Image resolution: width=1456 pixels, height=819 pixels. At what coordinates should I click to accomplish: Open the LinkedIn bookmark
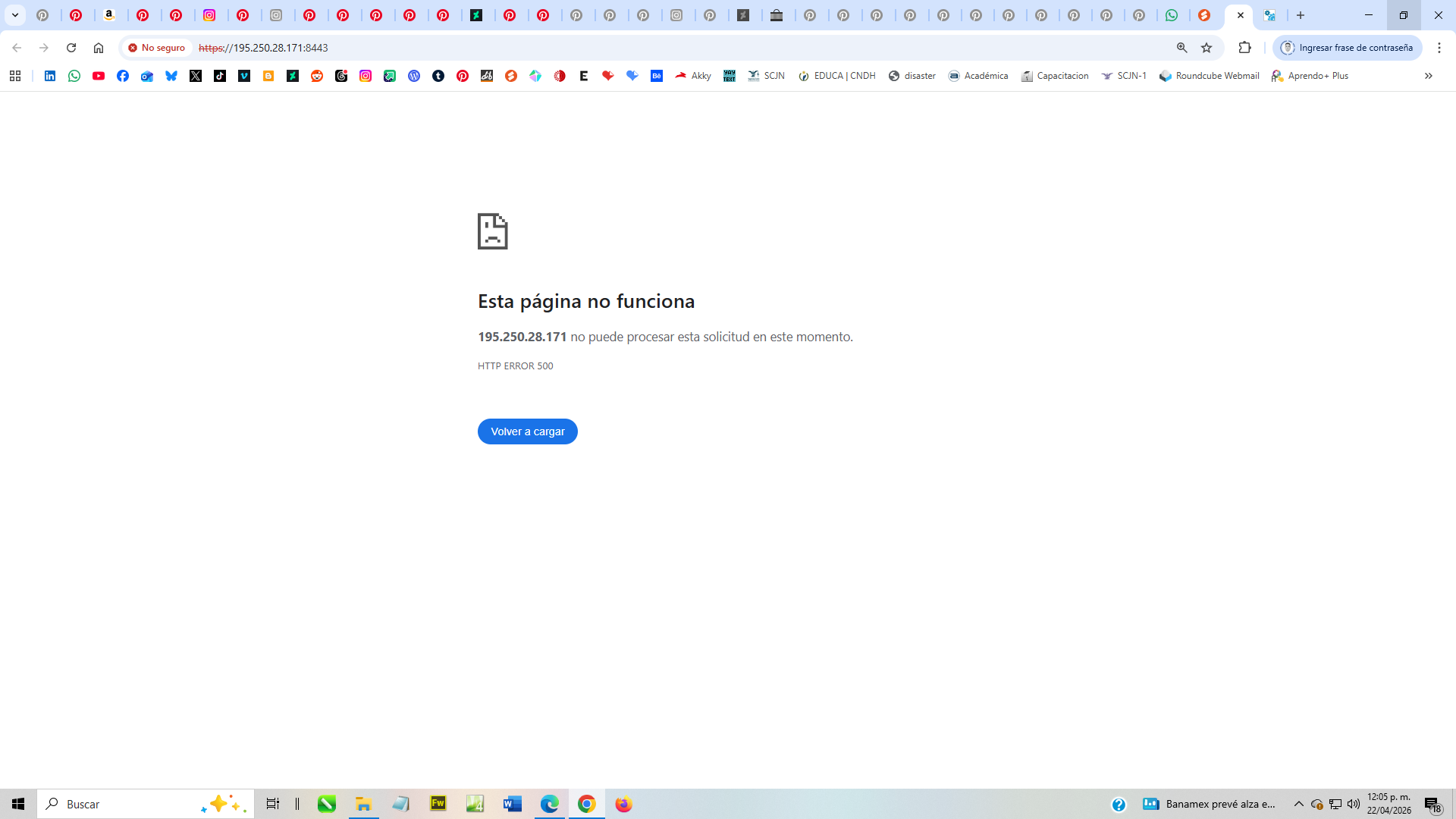click(50, 76)
